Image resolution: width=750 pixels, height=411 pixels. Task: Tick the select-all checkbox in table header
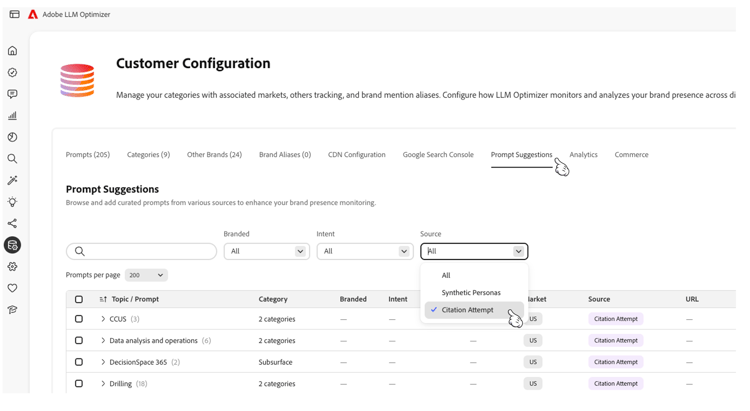(x=79, y=300)
